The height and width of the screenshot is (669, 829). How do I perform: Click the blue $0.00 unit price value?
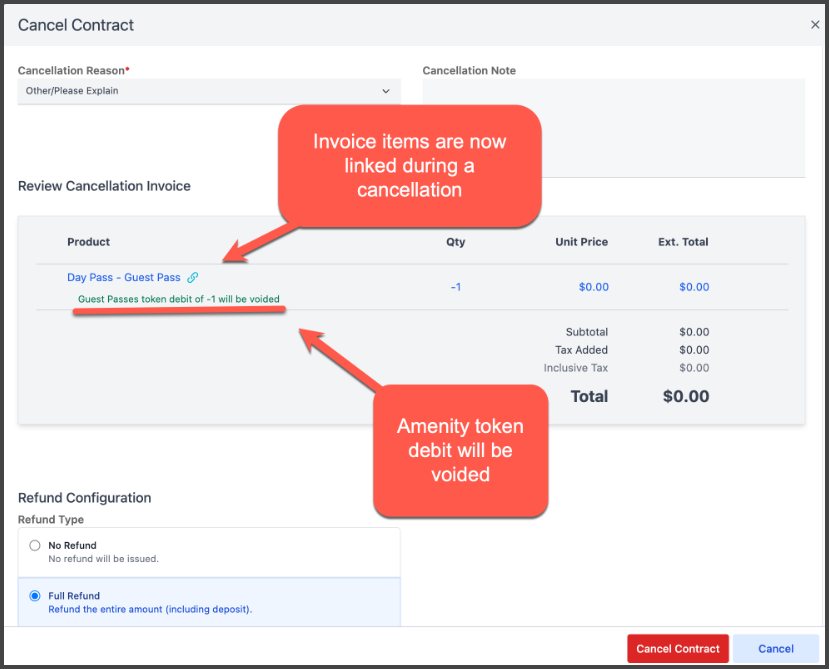click(593, 287)
